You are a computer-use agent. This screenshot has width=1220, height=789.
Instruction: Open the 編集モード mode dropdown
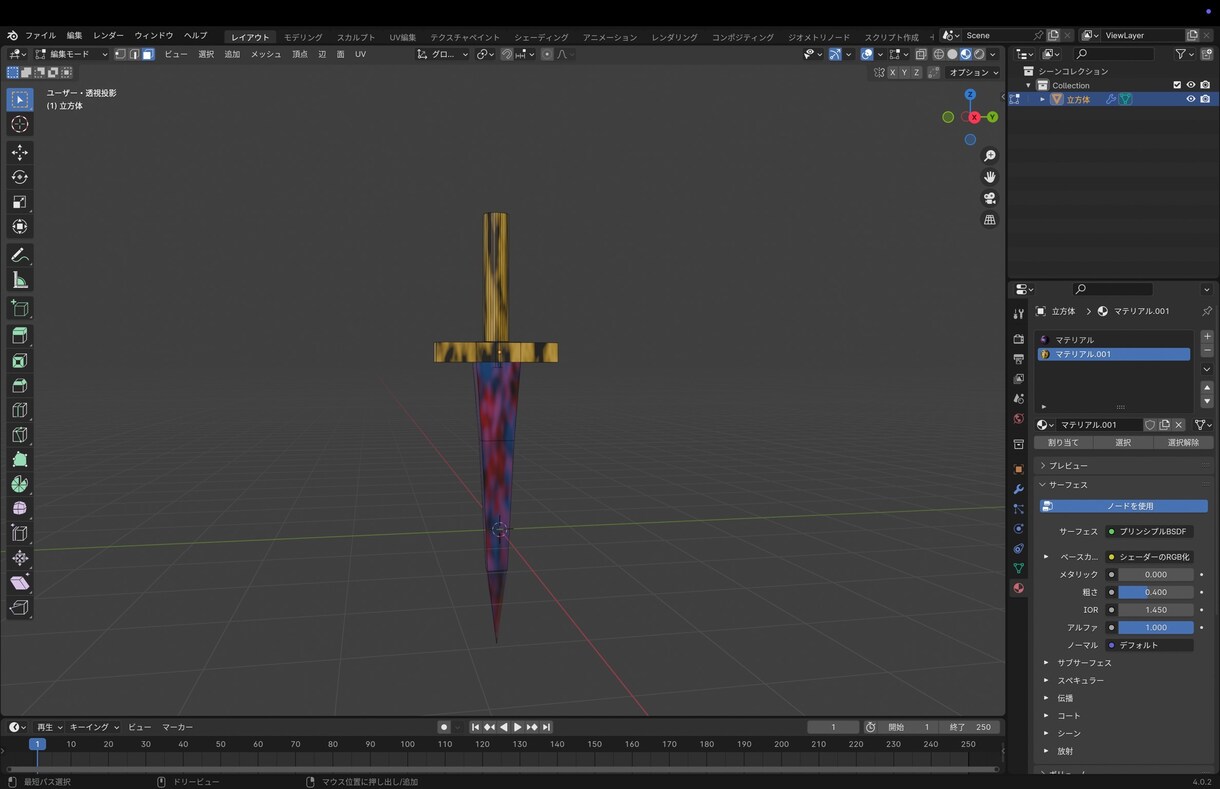pos(72,54)
